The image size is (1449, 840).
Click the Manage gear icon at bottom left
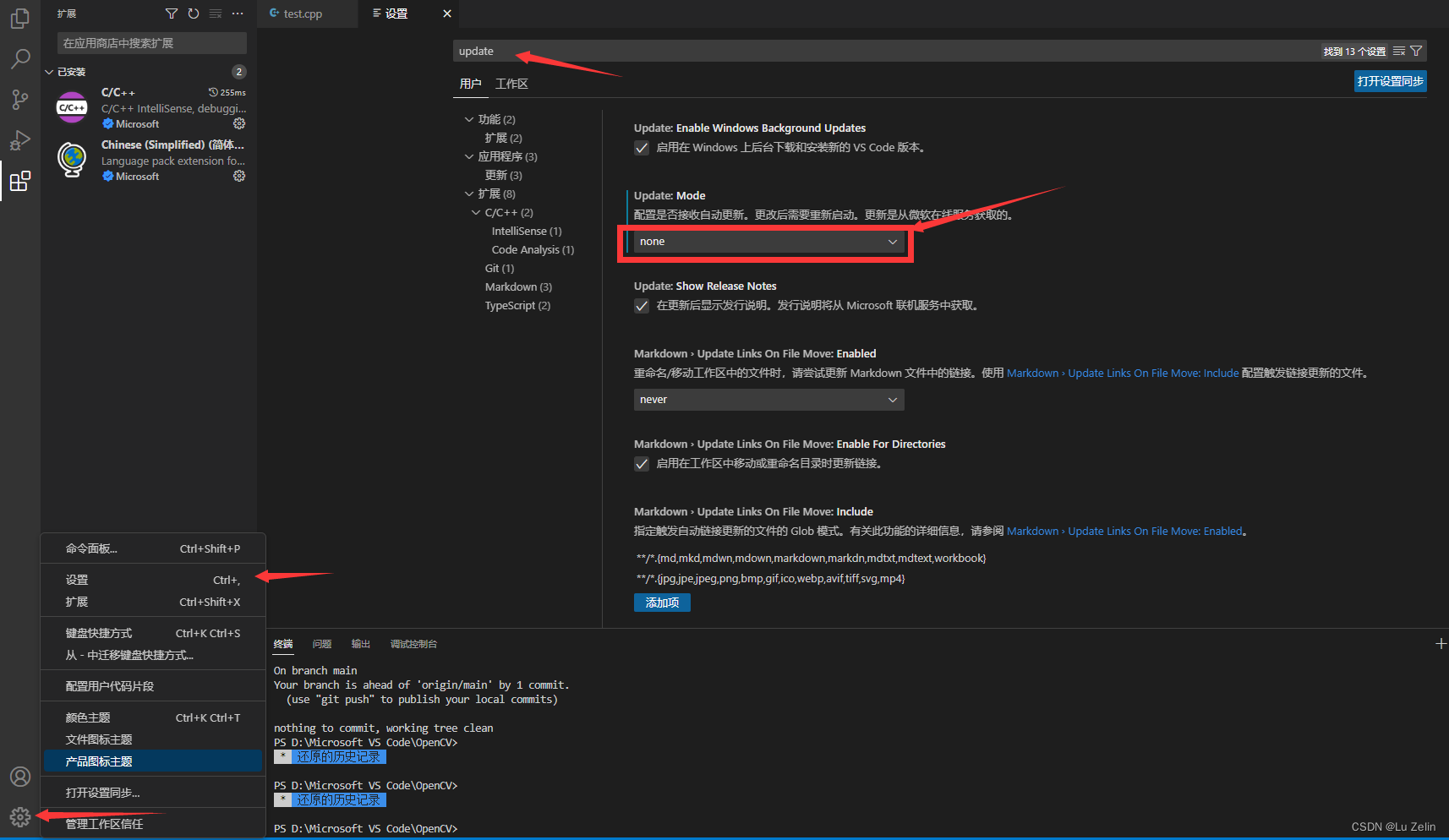20,817
